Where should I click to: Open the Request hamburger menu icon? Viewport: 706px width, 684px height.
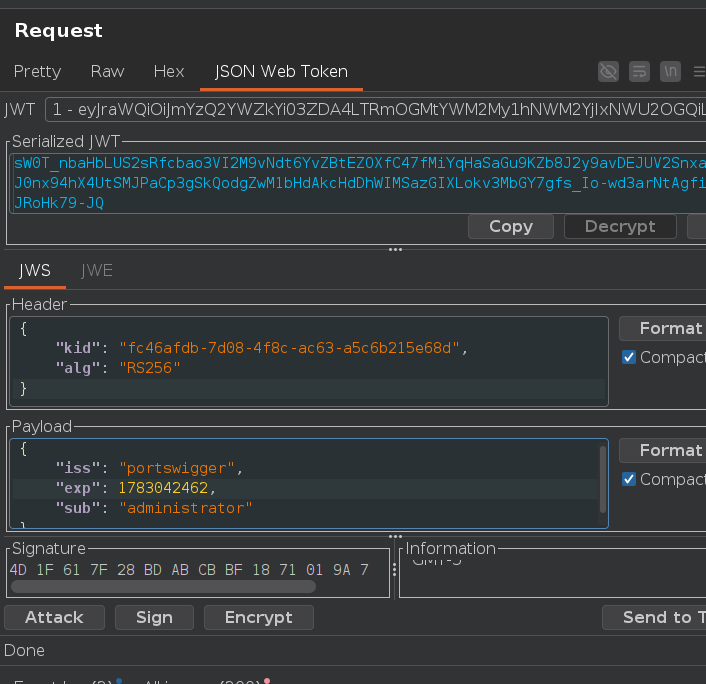[x=699, y=72]
